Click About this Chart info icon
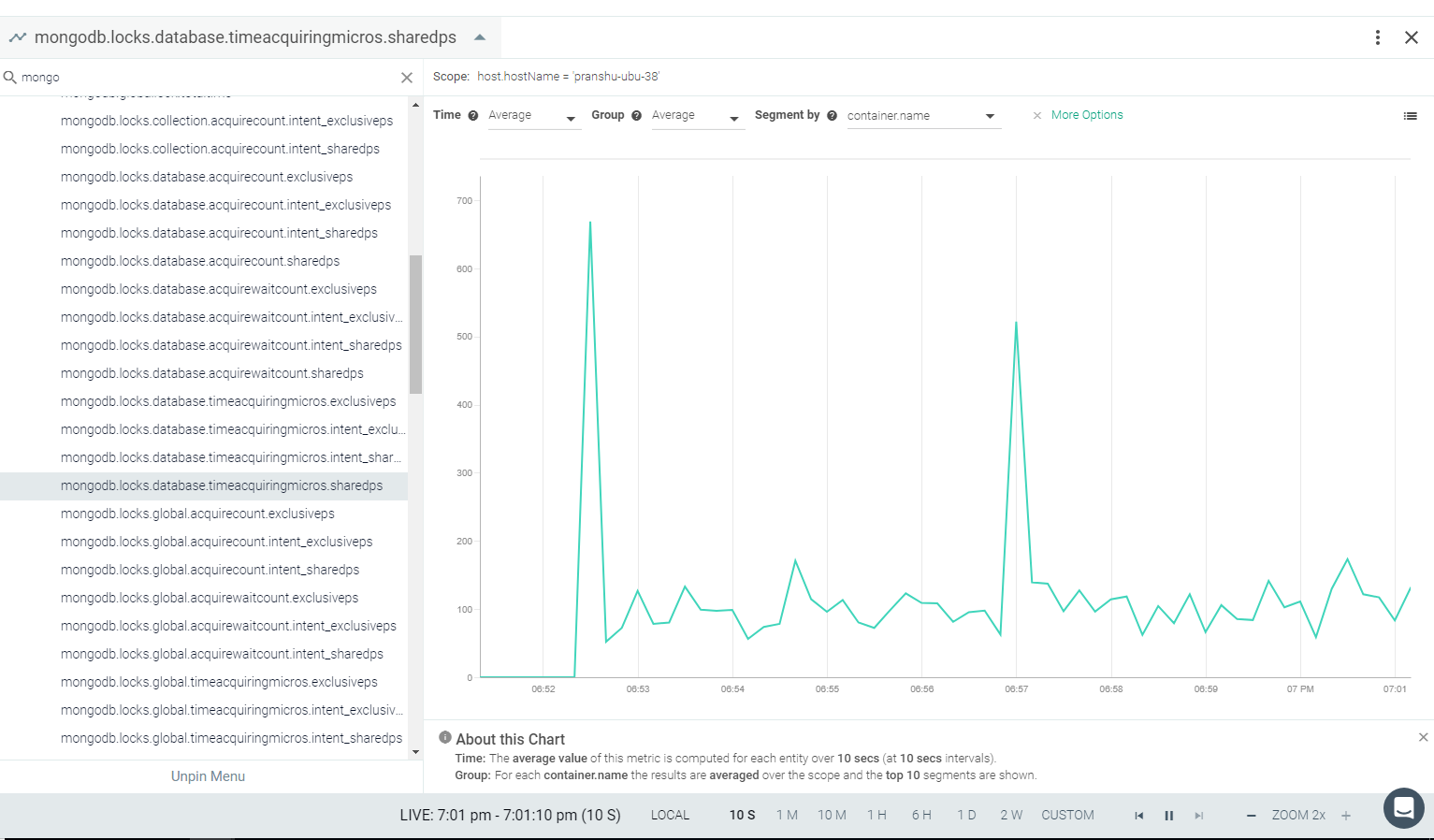 pyautogui.click(x=445, y=738)
